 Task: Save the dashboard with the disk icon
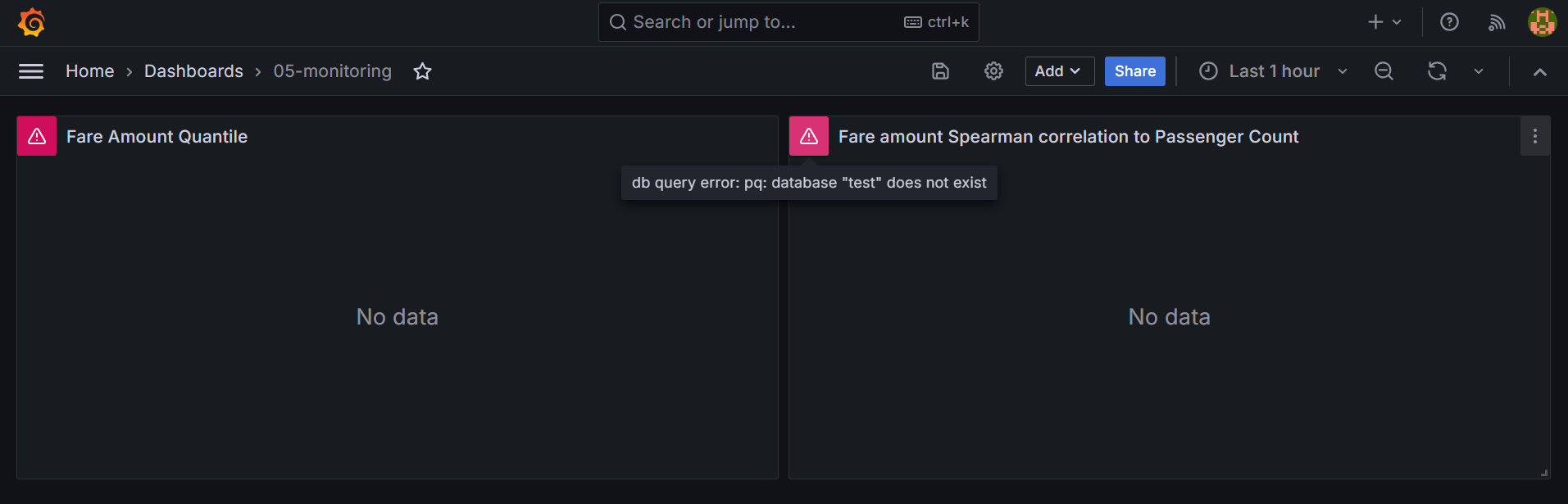(x=940, y=71)
